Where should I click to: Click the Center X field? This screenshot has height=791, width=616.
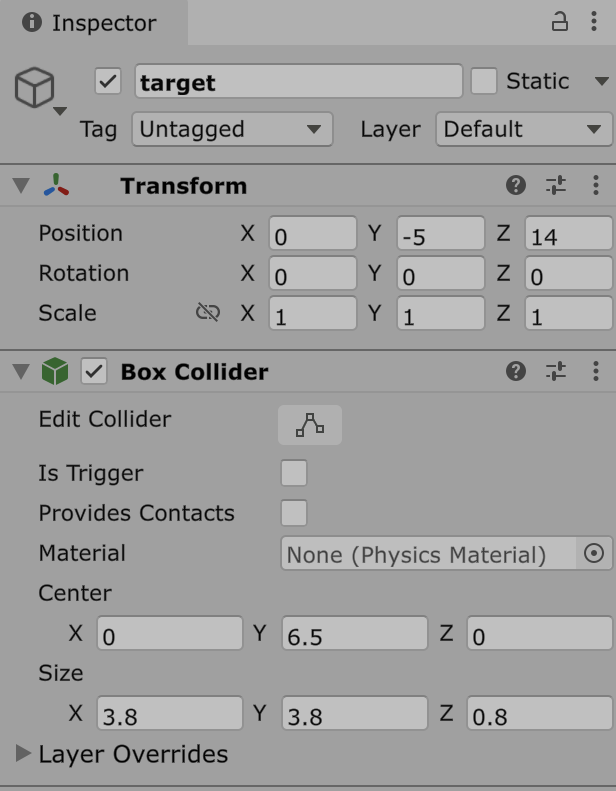[x=170, y=633]
